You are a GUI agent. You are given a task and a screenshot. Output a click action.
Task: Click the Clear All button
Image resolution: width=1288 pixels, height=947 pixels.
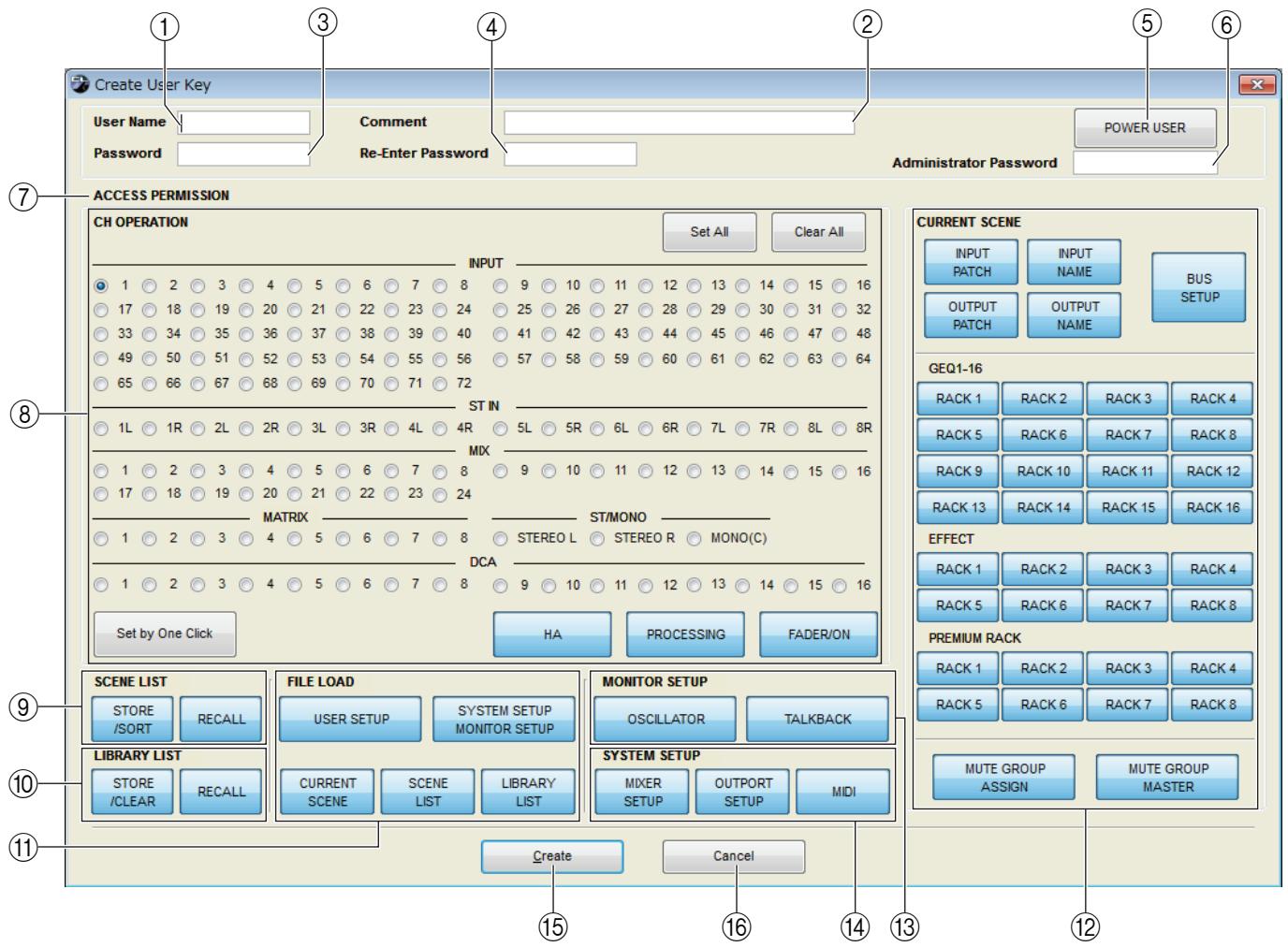click(819, 232)
